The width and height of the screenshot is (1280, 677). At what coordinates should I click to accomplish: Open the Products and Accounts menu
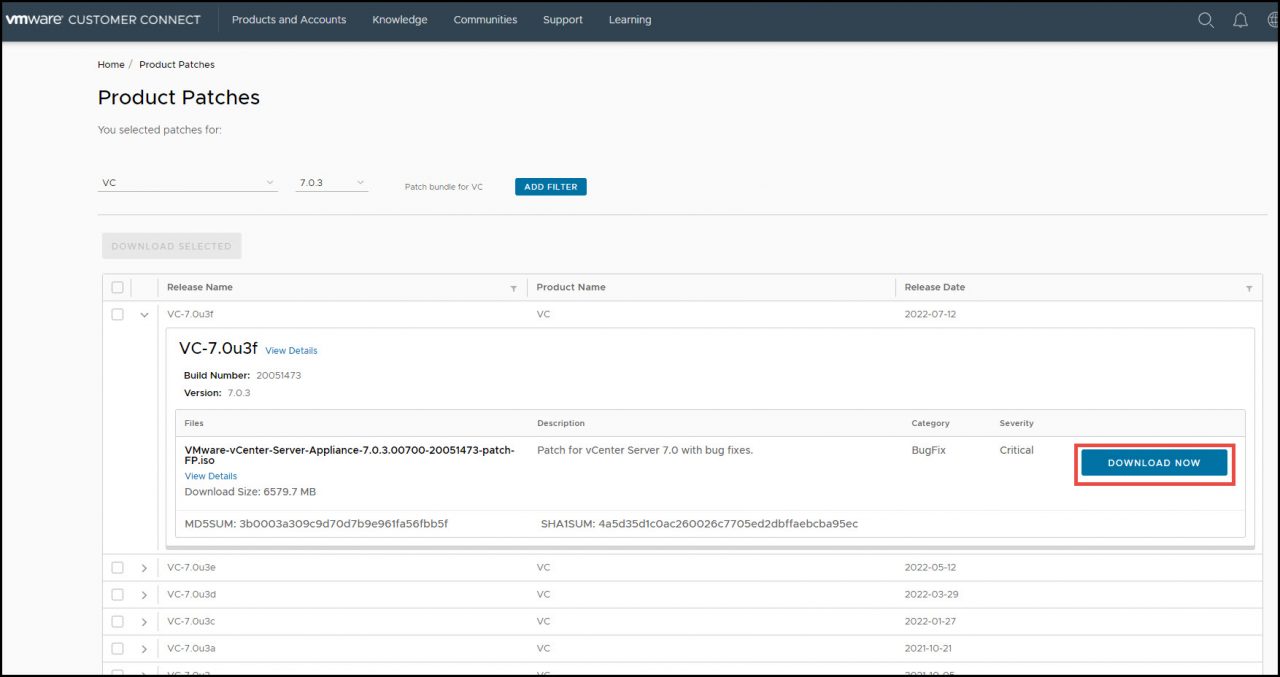[289, 19]
